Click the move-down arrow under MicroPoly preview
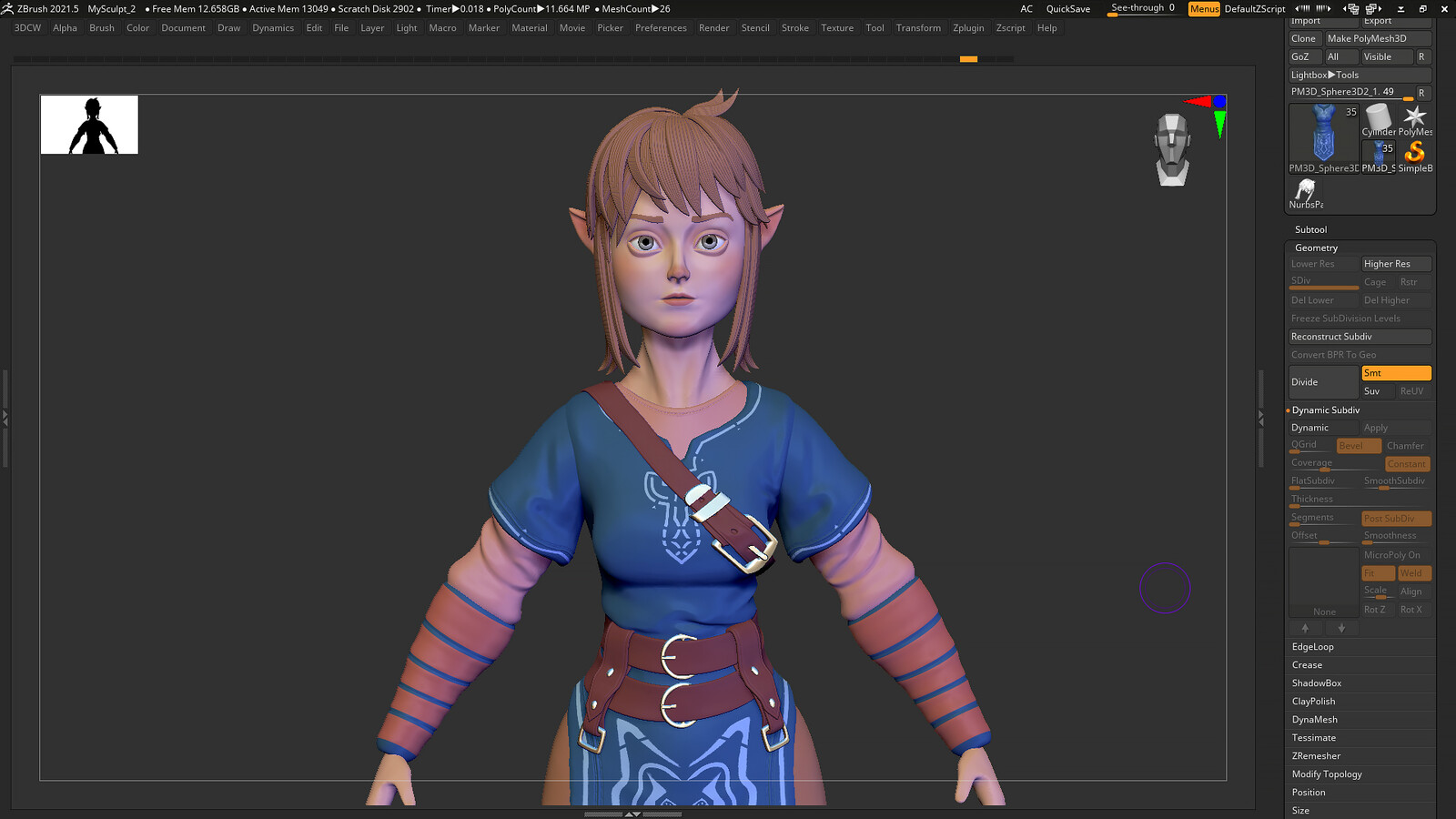 1341,628
